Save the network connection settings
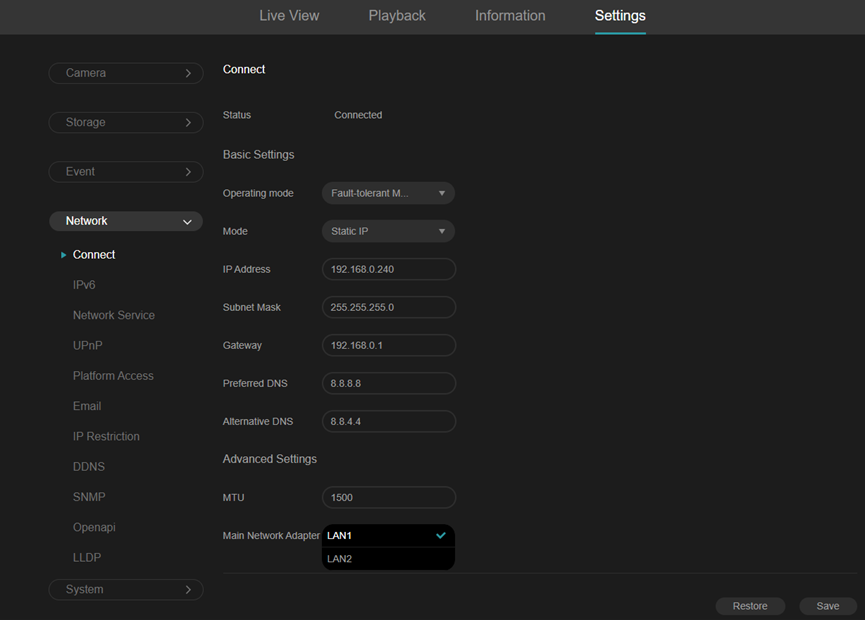Image resolution: width=865 pixels, height=620 pixels. click(827, 605)
